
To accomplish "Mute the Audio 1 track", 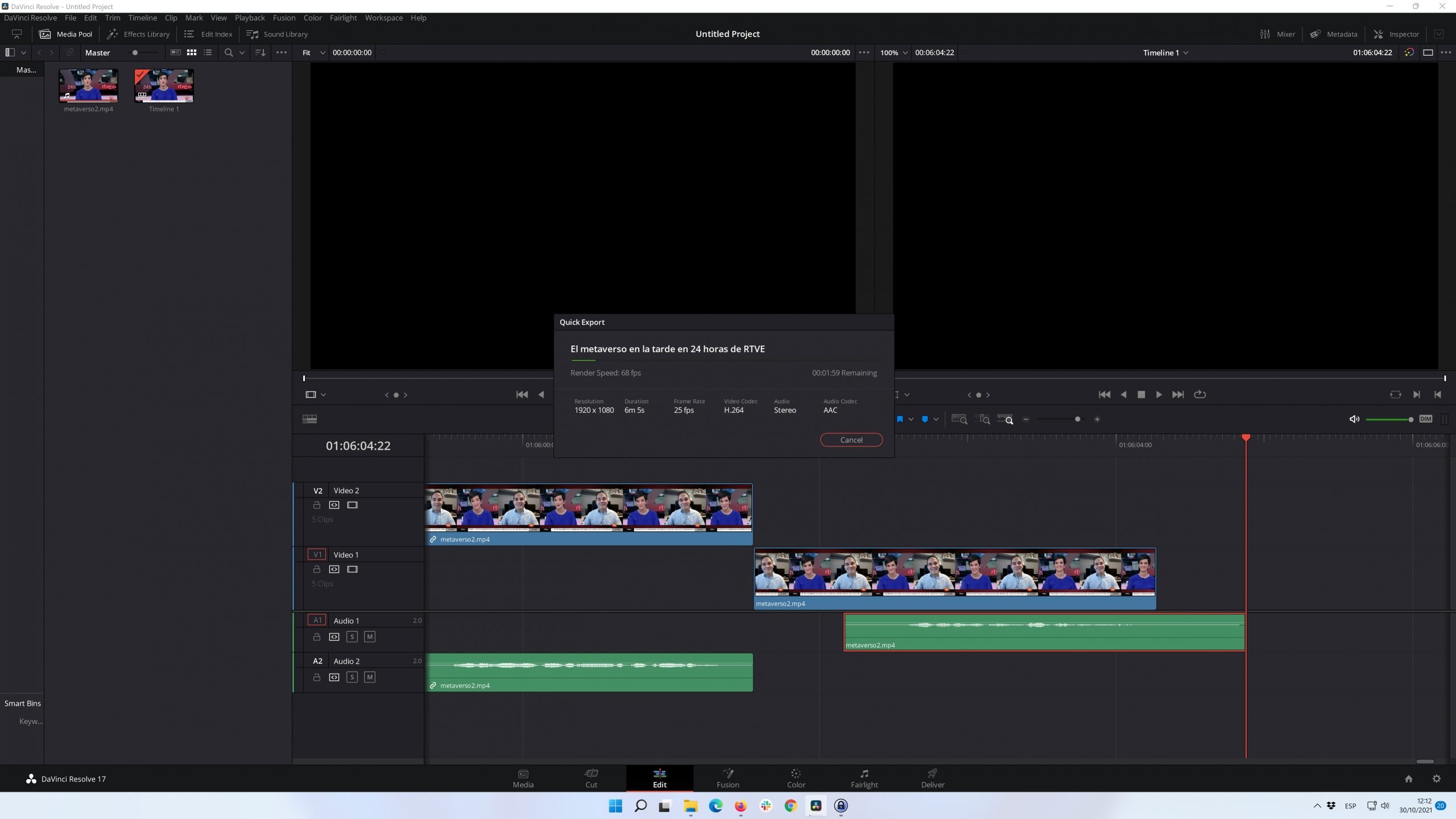I will [x=370, y=637].
